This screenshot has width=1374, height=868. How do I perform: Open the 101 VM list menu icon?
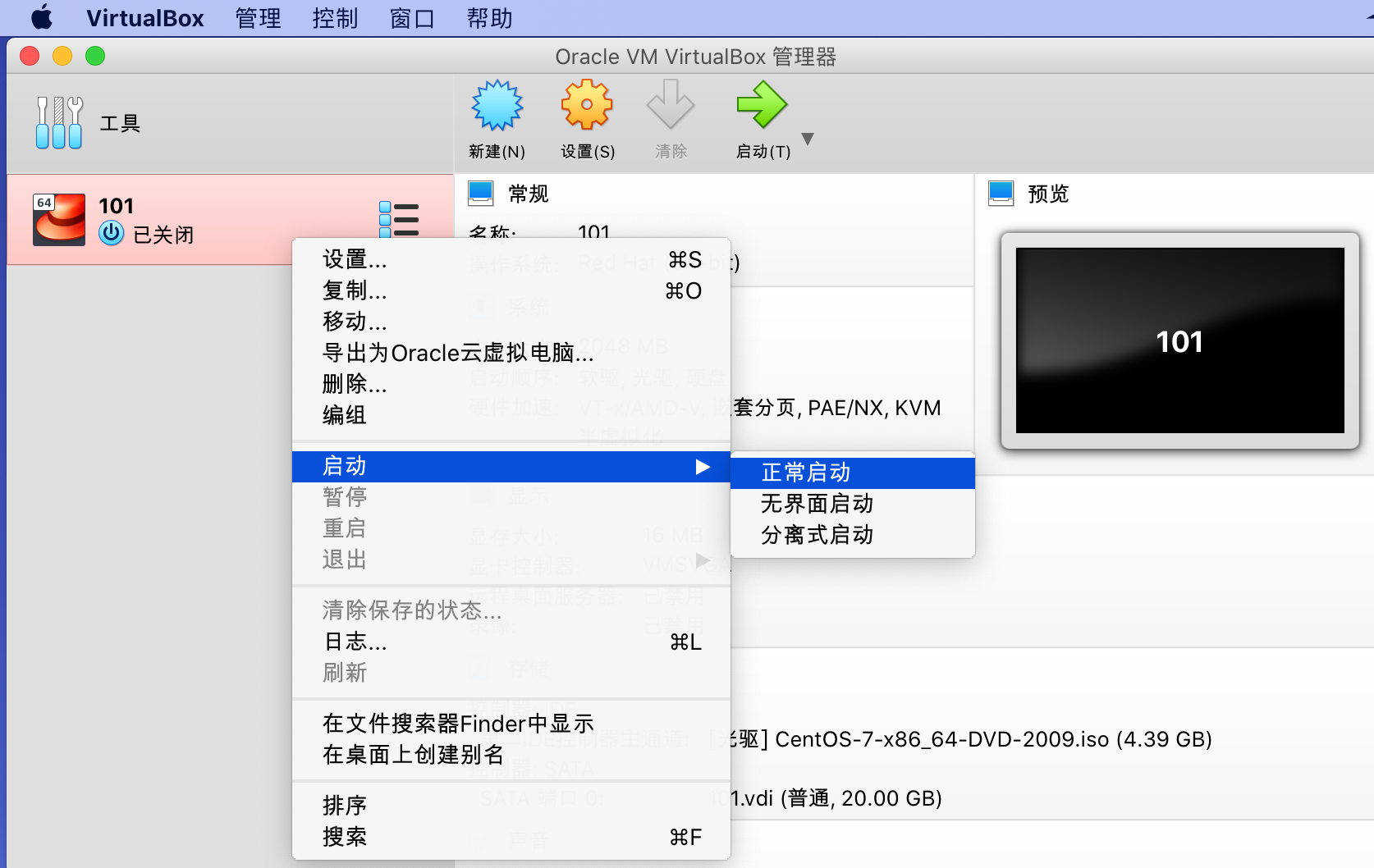pyautogui.click(x=399, y=219)
